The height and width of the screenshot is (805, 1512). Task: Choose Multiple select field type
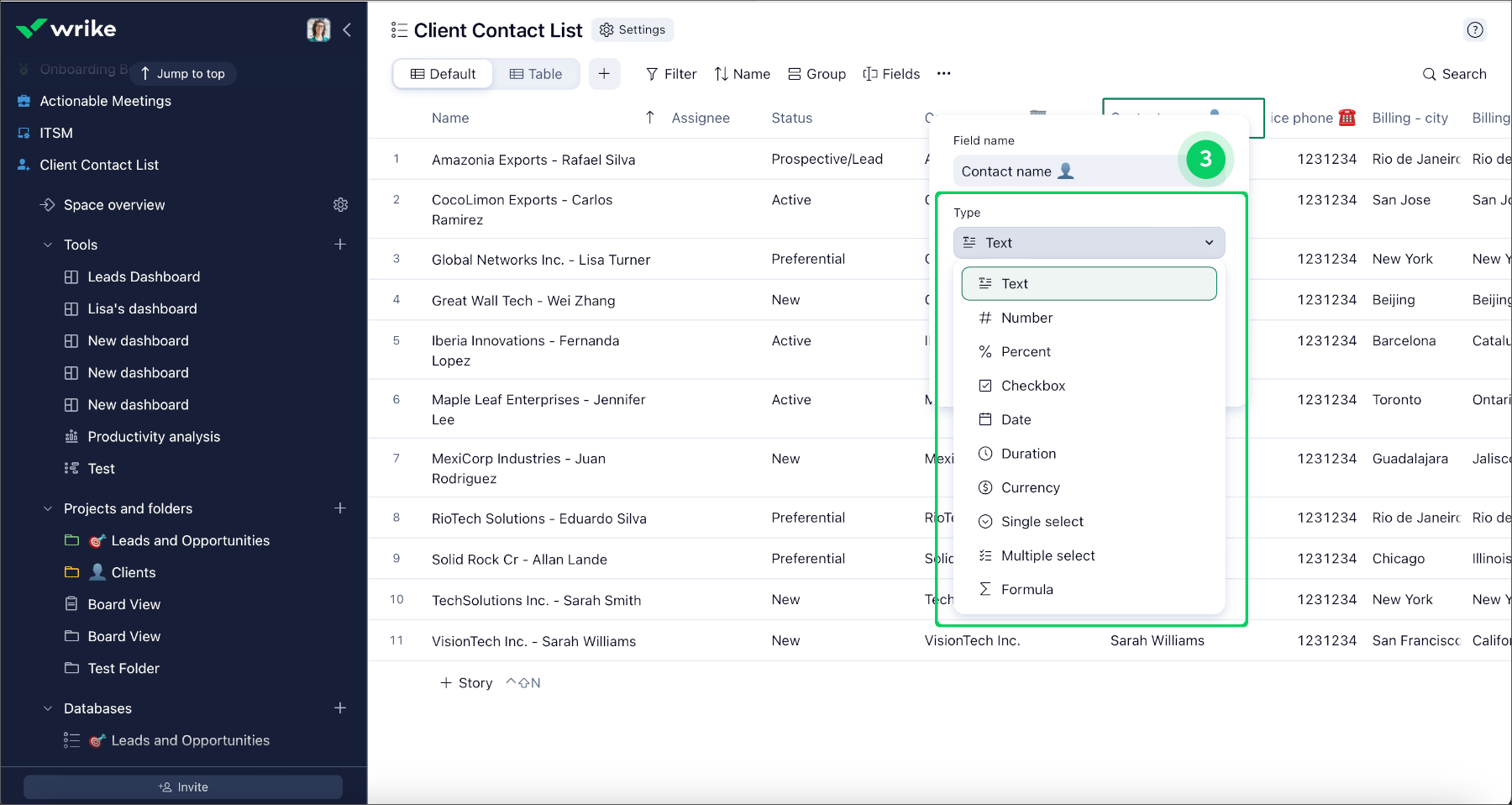(x=1047, y=555)
